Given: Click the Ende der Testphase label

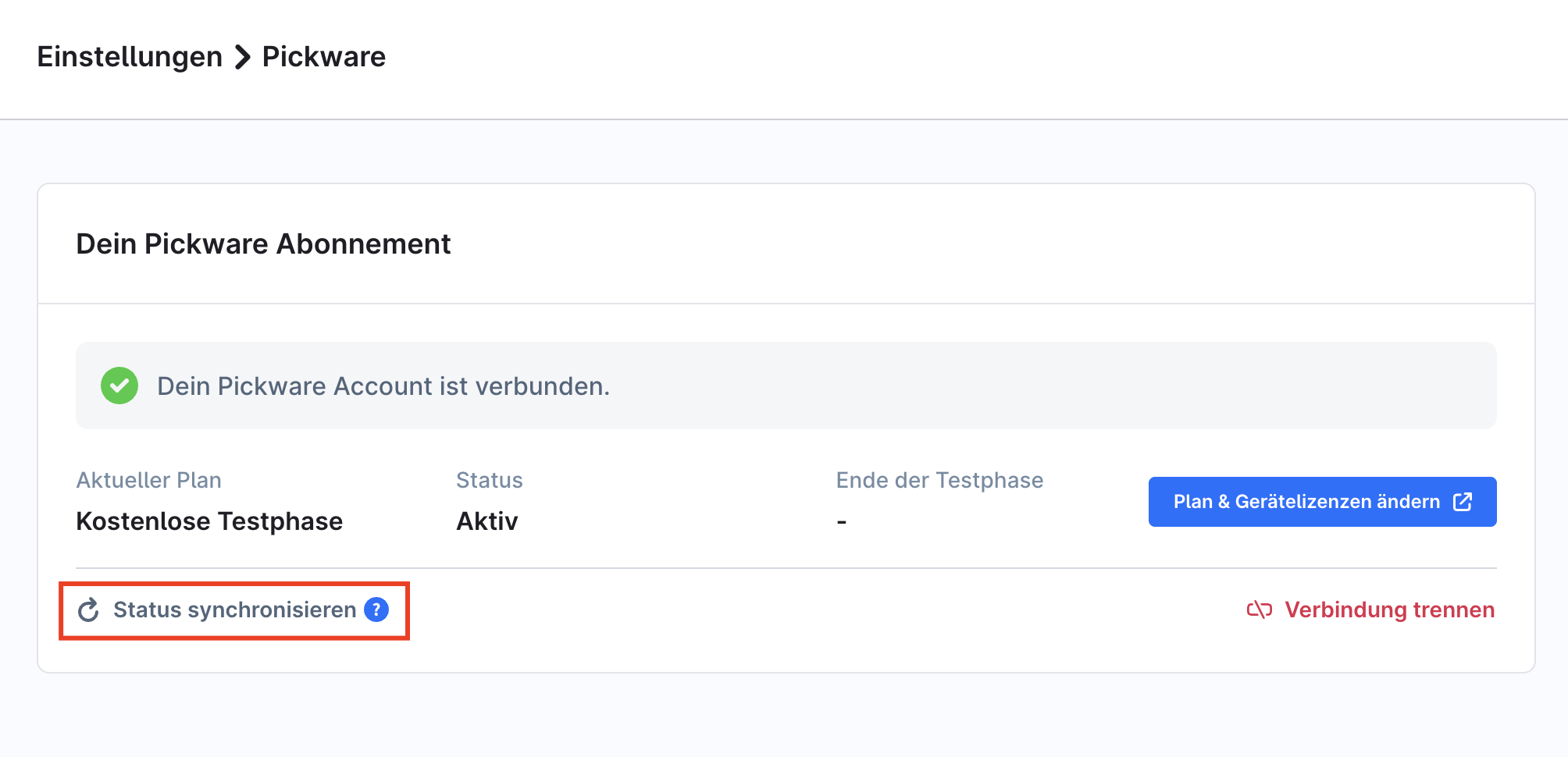Looking at the screenshot, I should (939, 480).
